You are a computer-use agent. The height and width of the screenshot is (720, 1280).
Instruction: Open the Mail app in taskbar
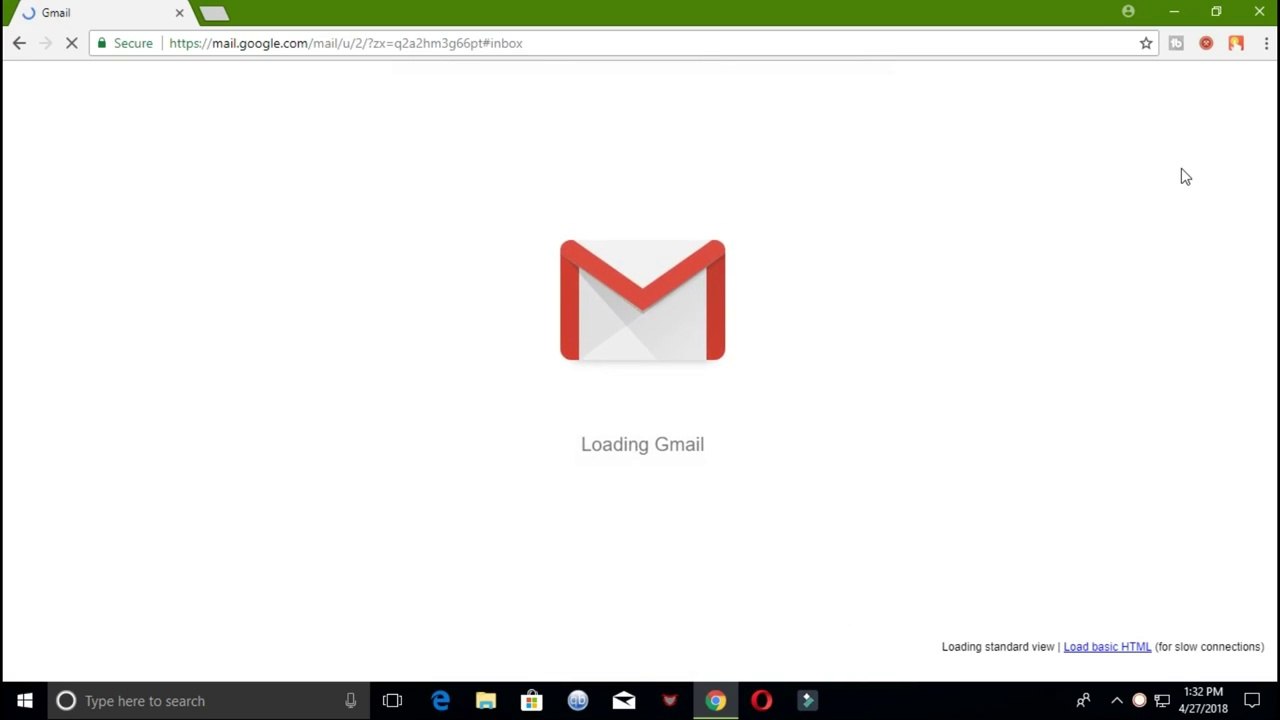point(624,701)
